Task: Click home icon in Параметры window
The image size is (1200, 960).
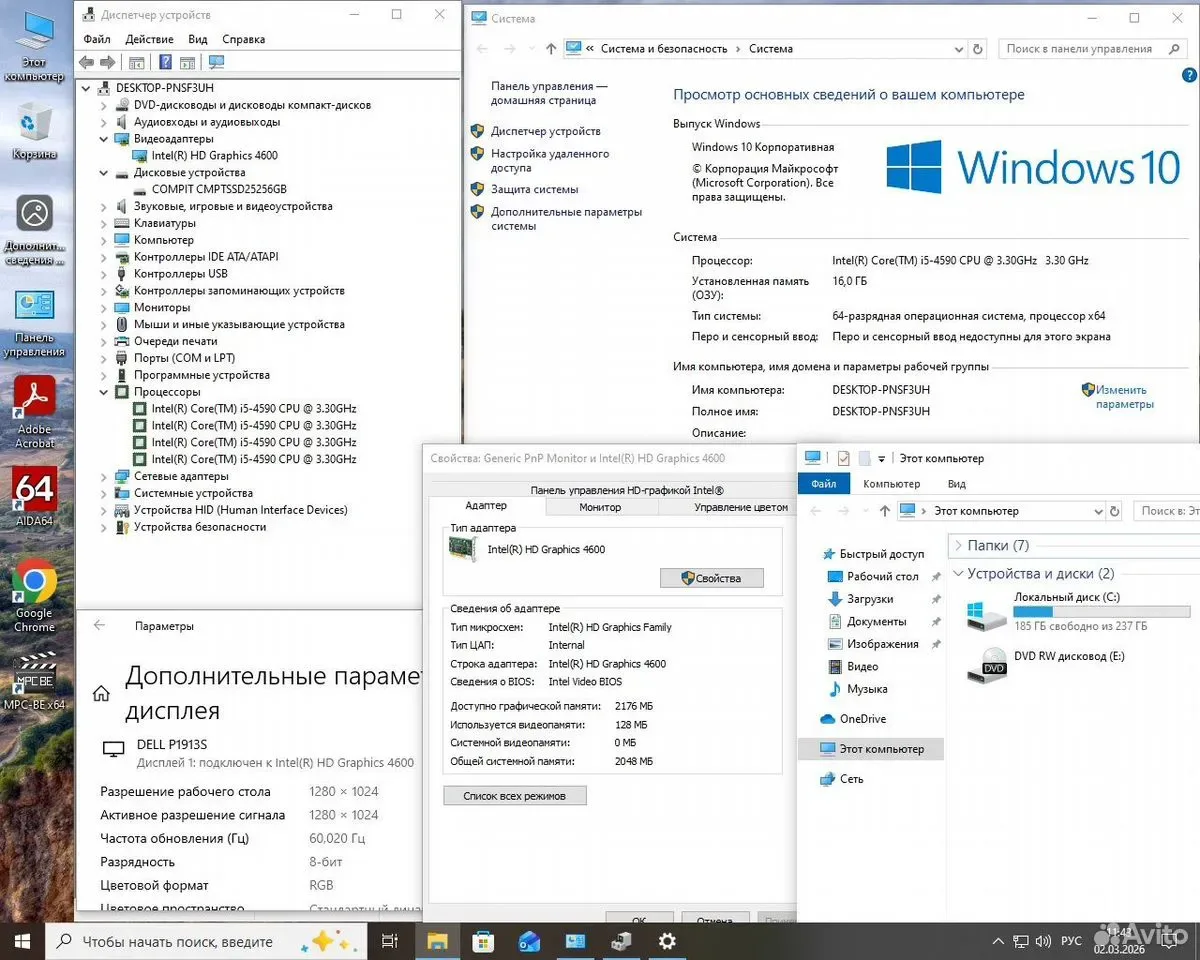Action: [x=101, y=693]
